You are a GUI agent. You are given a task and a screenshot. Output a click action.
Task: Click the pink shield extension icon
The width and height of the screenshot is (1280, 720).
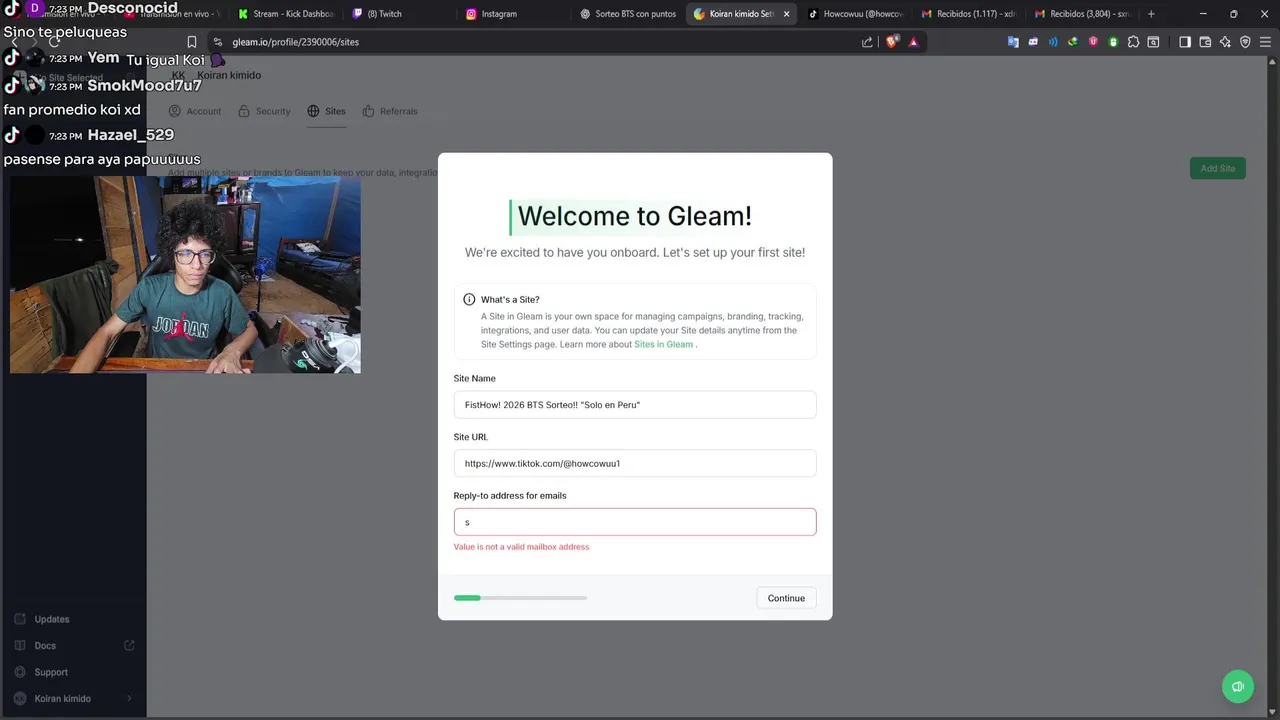pyautogui.click(x=1093, y=42)
